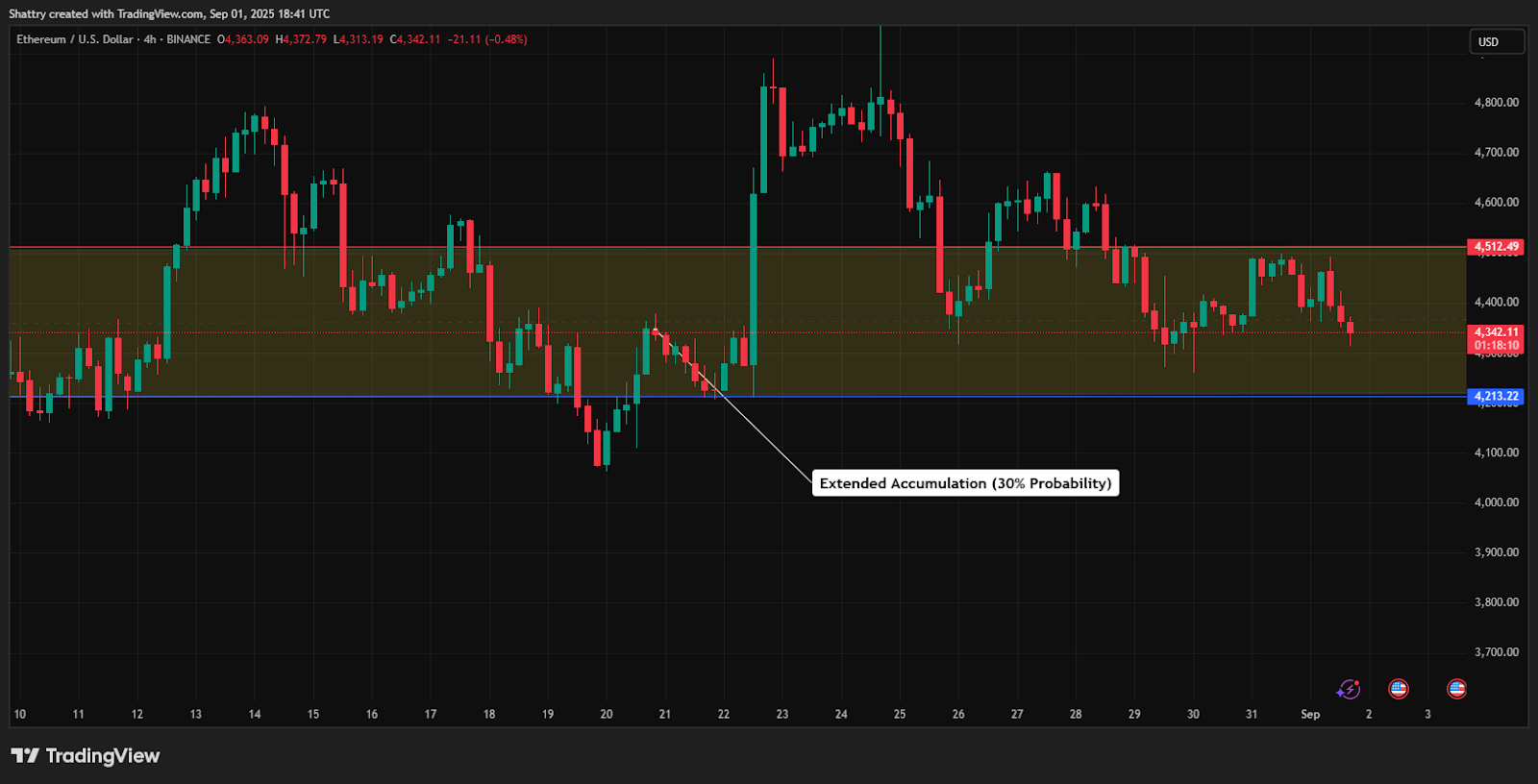Click the blue 4,213.22 price label

1496,396
